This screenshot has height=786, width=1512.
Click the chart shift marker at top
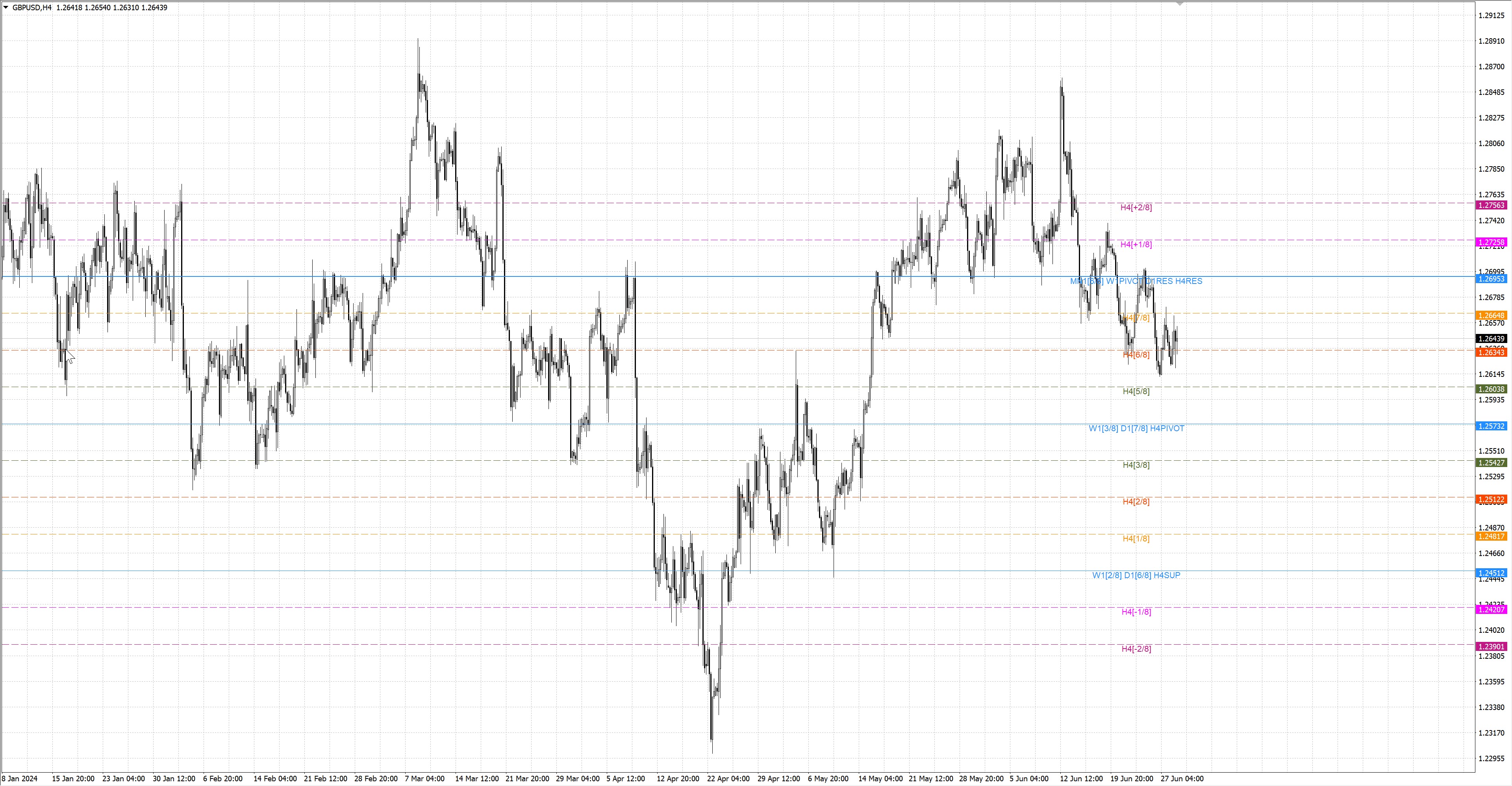(x=1180, y=4)
